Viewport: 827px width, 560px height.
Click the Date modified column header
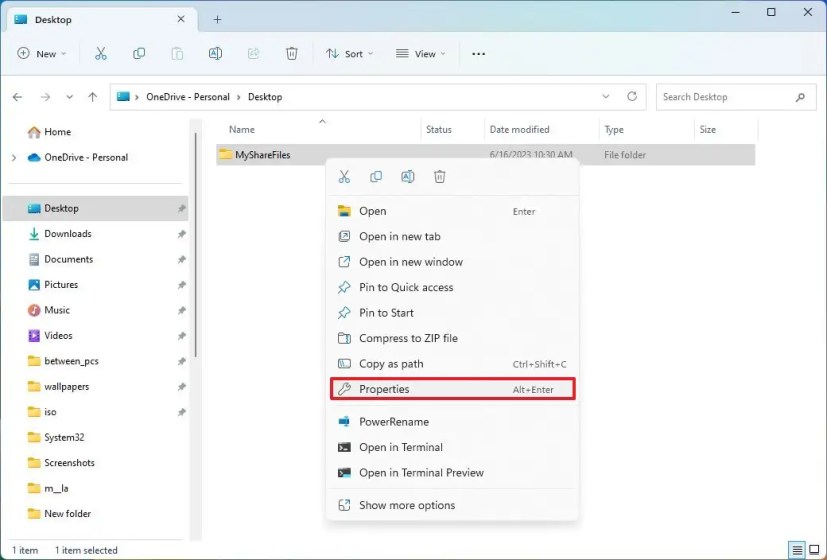519,130
